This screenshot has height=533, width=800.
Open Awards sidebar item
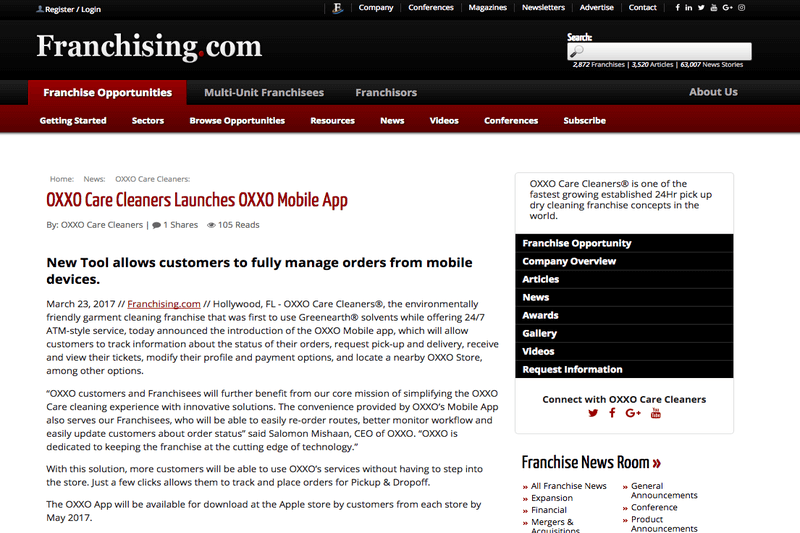click(x=624, y=315)
